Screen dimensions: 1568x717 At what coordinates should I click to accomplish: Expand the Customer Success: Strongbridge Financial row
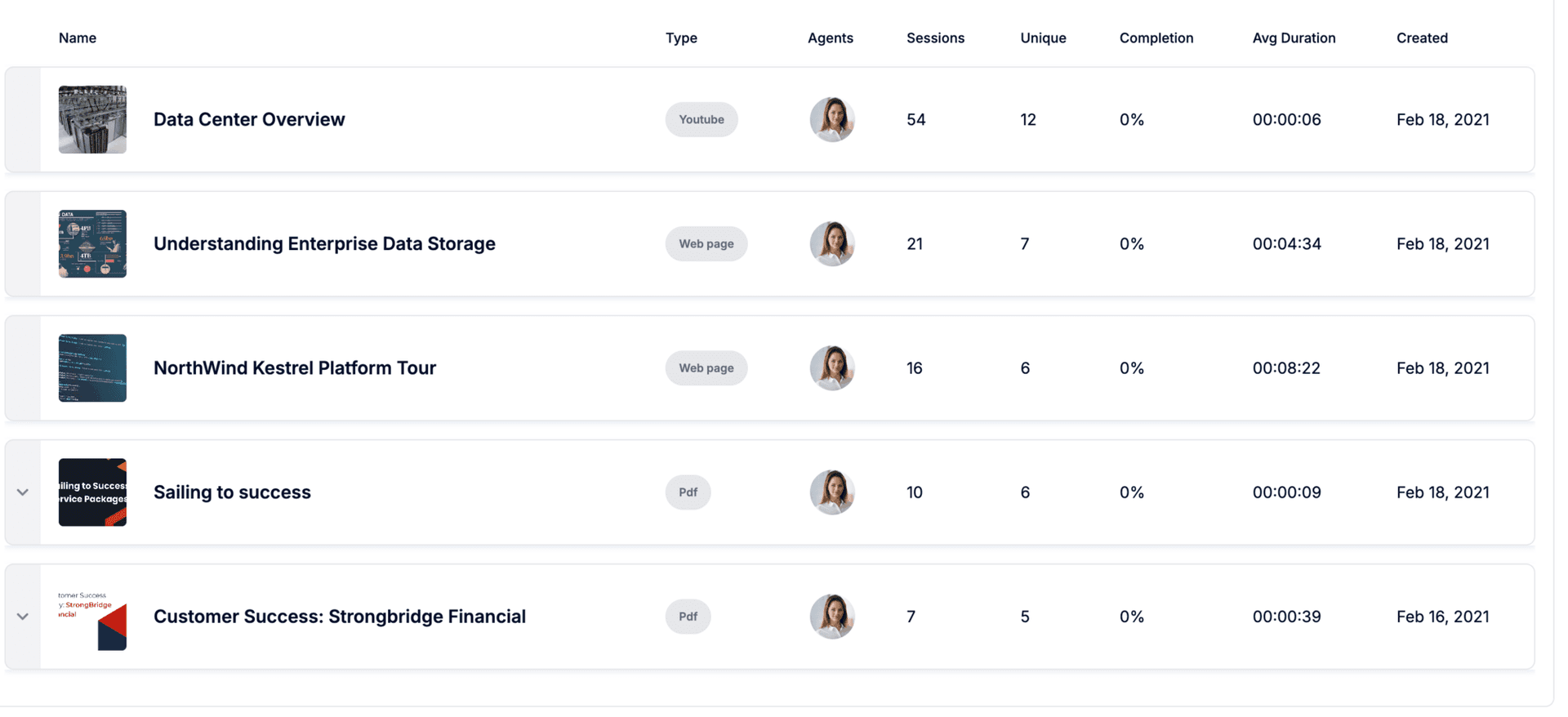point(23,617)
